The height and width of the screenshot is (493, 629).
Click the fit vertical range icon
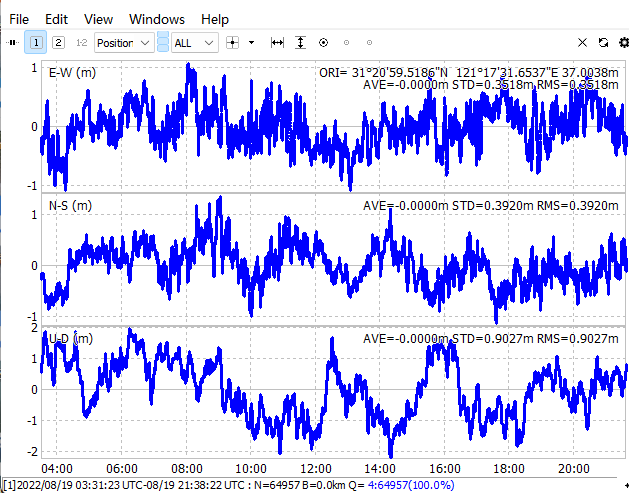[300, 43]
